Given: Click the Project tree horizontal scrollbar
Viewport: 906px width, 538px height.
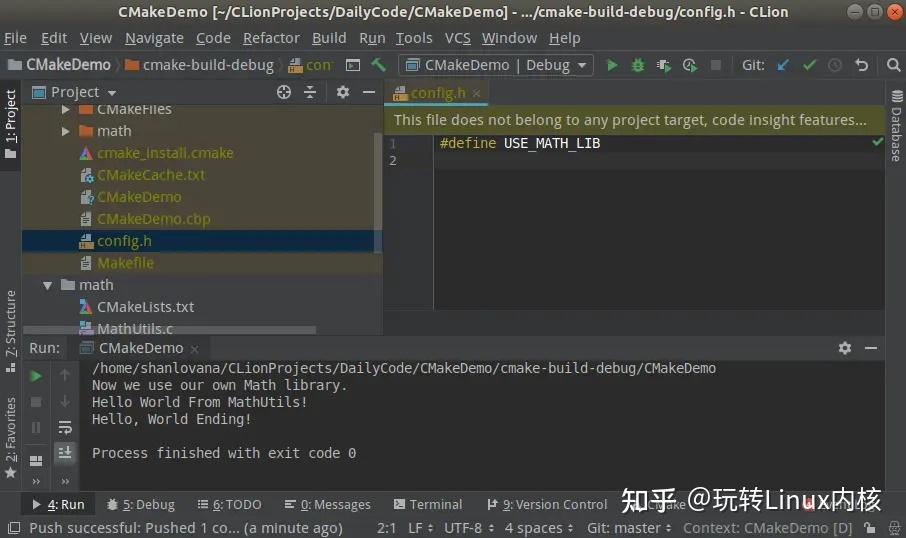Looking at the screenshot, I should click(169, 330).
